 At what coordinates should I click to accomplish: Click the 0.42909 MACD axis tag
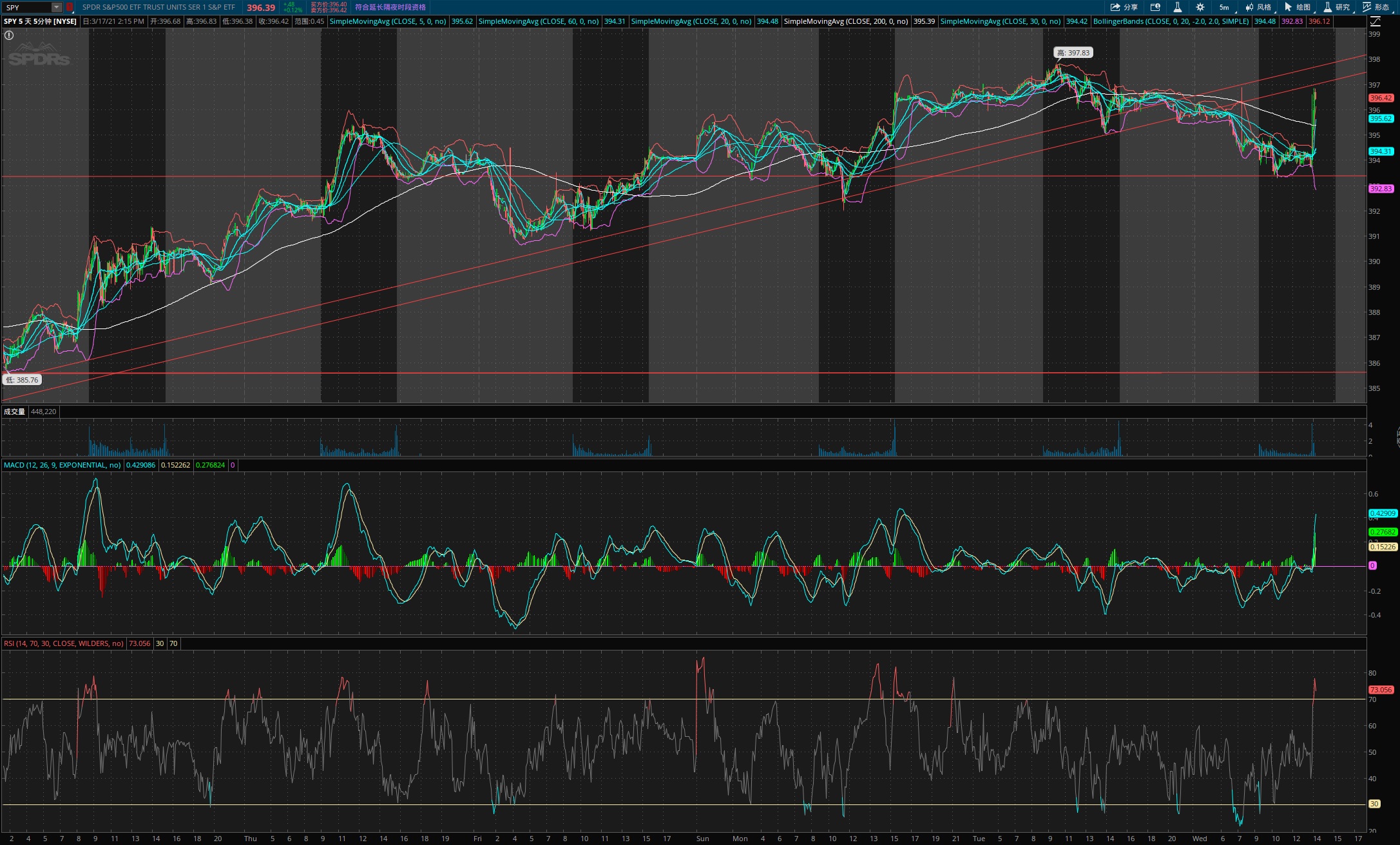[1383, 513]
